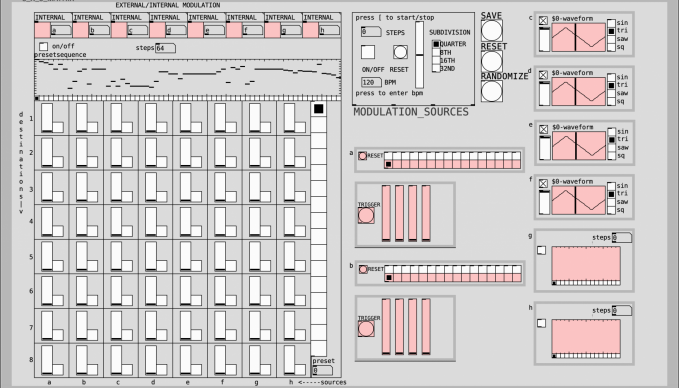
Task: Toggle the crossed checkbox of waveform c
Action: click(543, 20)
